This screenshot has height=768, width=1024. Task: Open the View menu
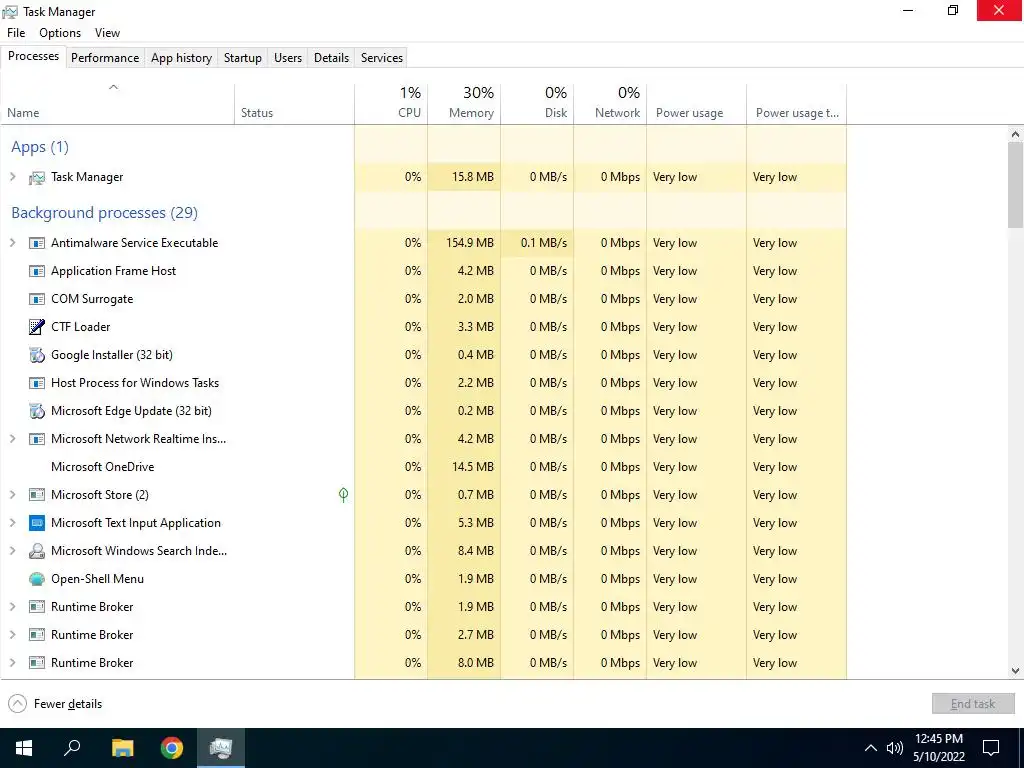tap(107, 33)
